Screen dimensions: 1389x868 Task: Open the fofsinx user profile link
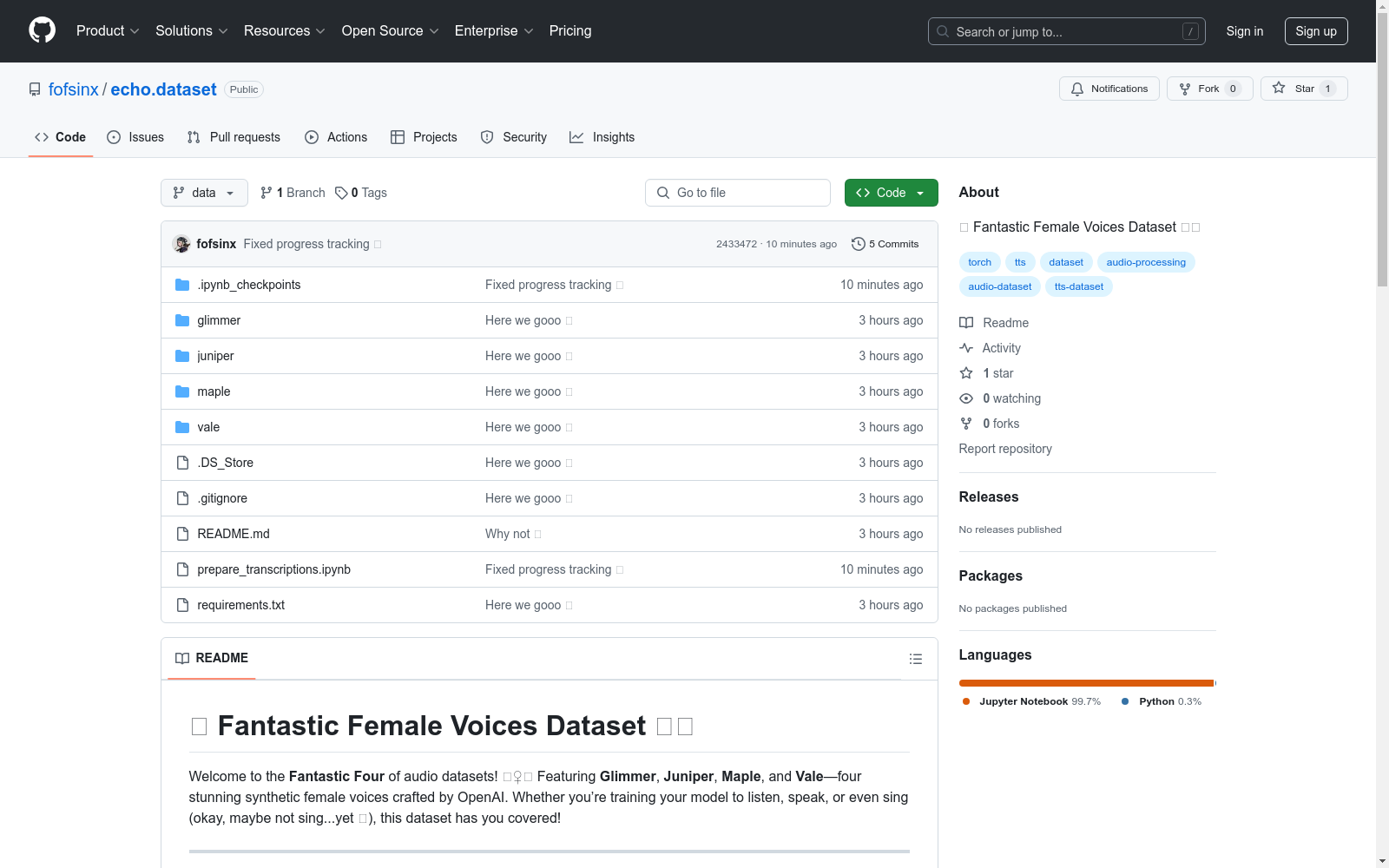tap(74, 89)
